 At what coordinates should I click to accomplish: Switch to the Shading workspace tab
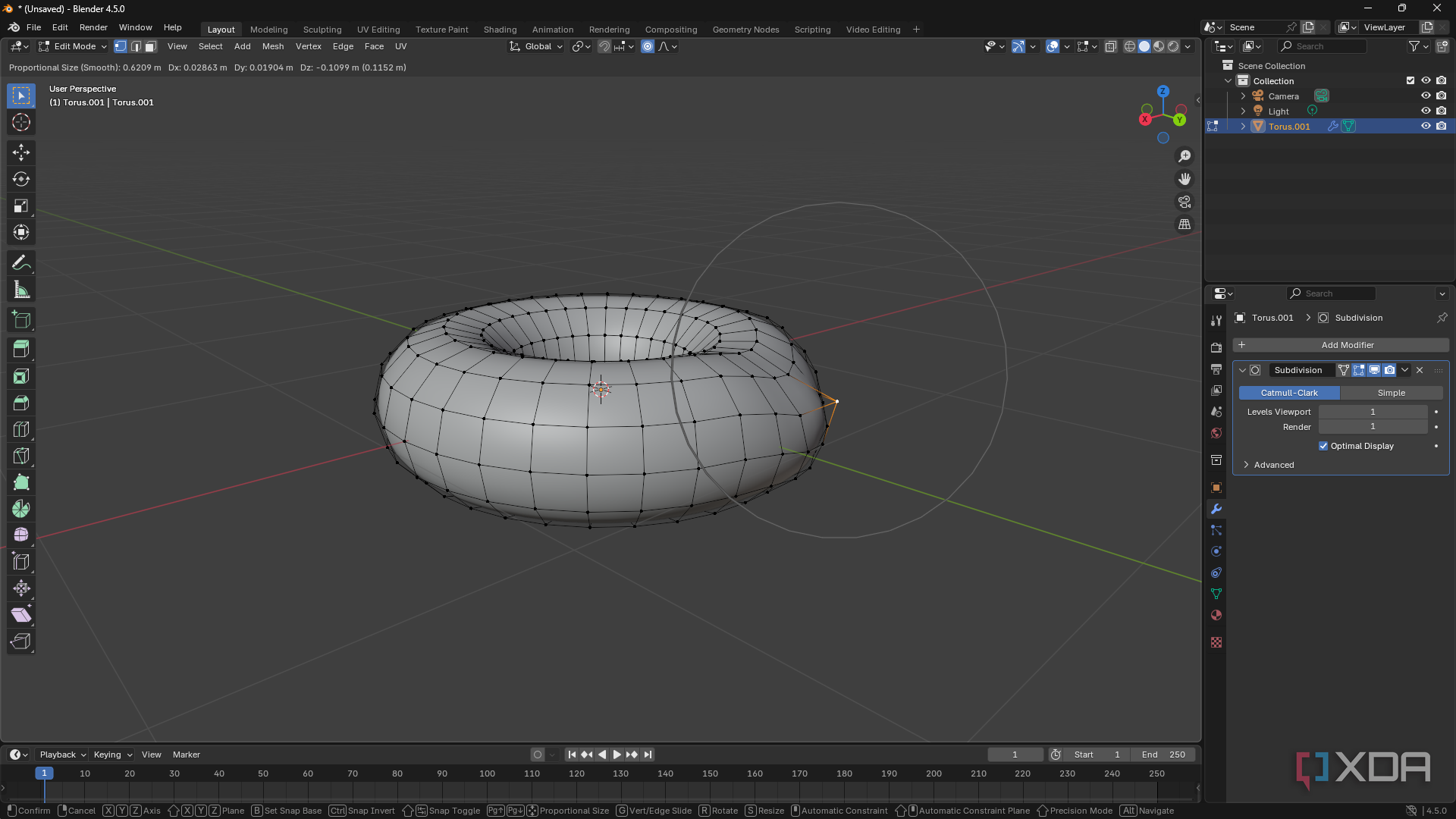(x=500, y=30)
